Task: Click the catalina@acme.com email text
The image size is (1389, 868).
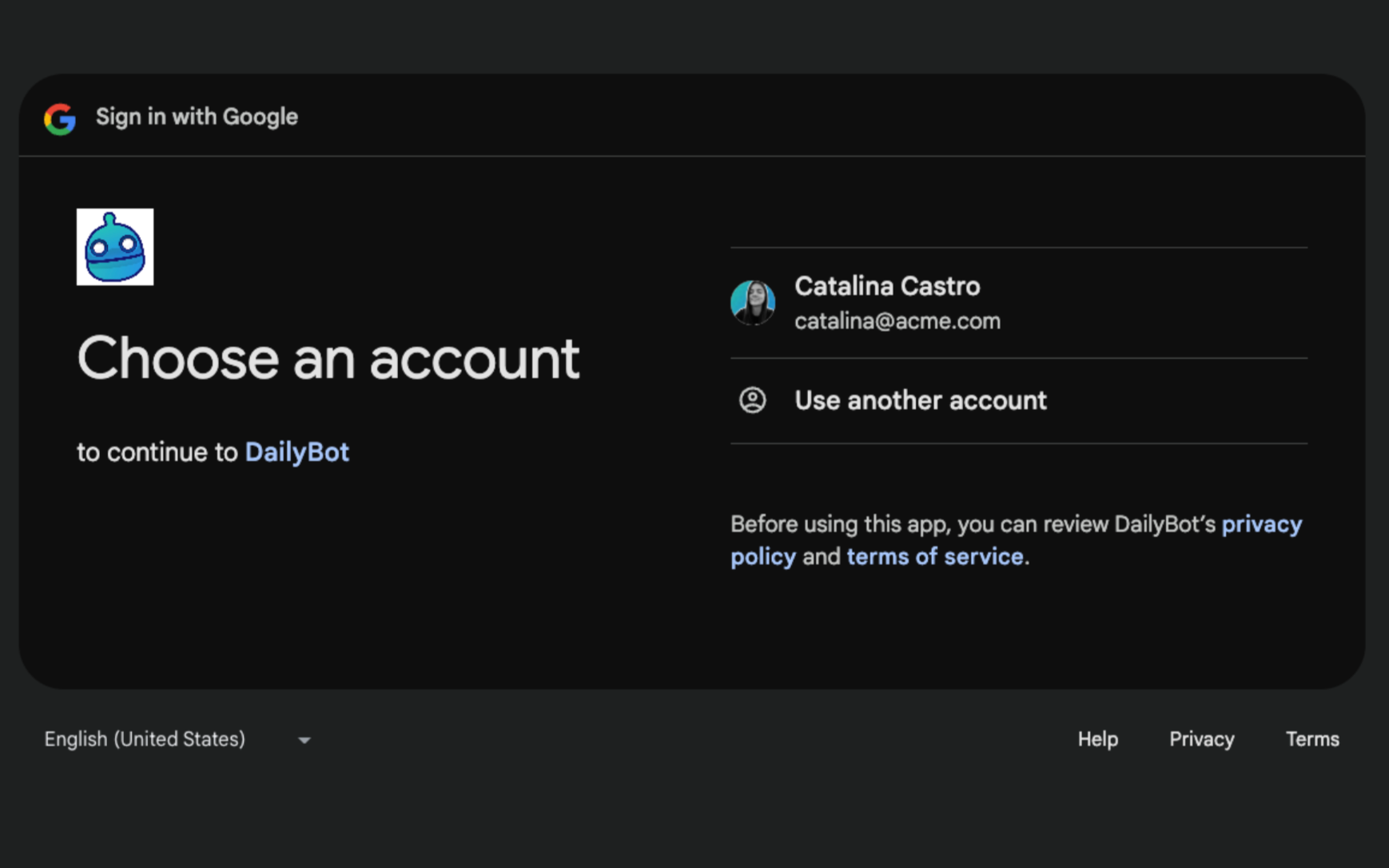Action: 897,321
